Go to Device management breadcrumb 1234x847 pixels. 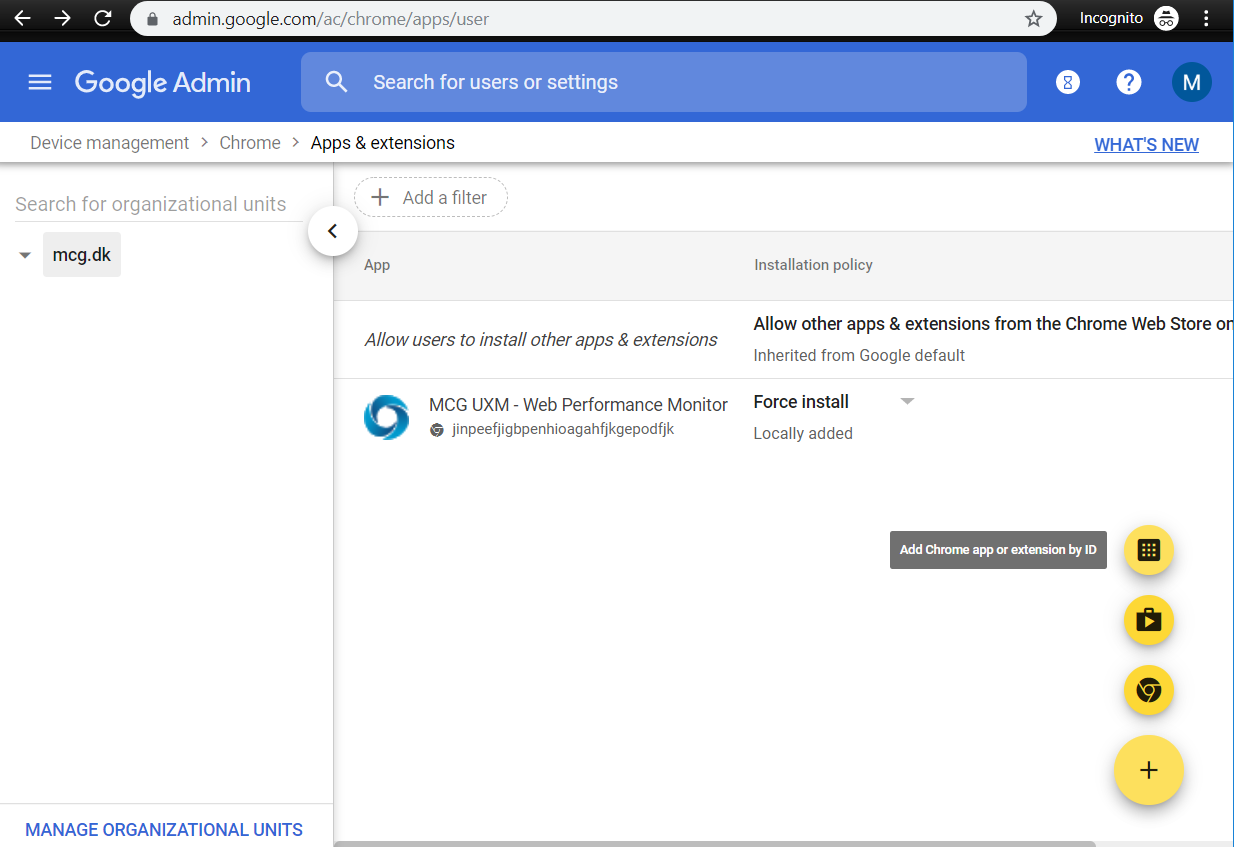click(x=109, y=143)
